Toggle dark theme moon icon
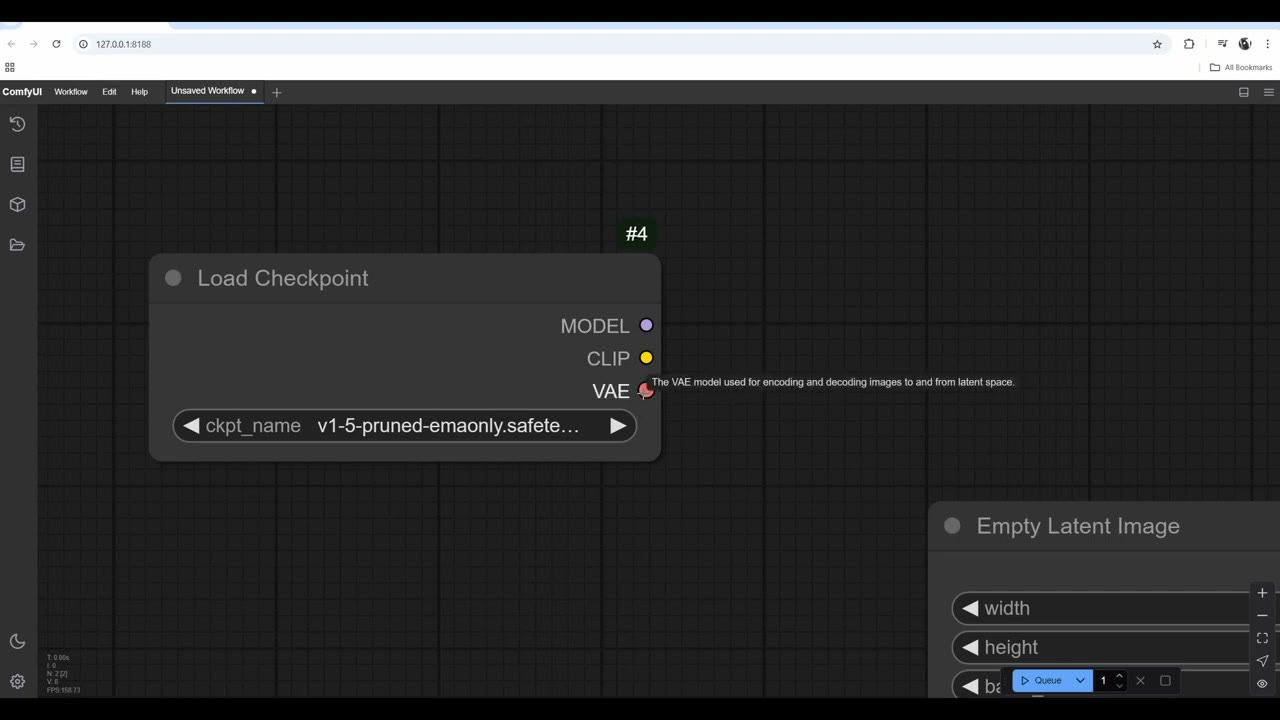This screenshot has width=1280, height=720. pos(17,641)
